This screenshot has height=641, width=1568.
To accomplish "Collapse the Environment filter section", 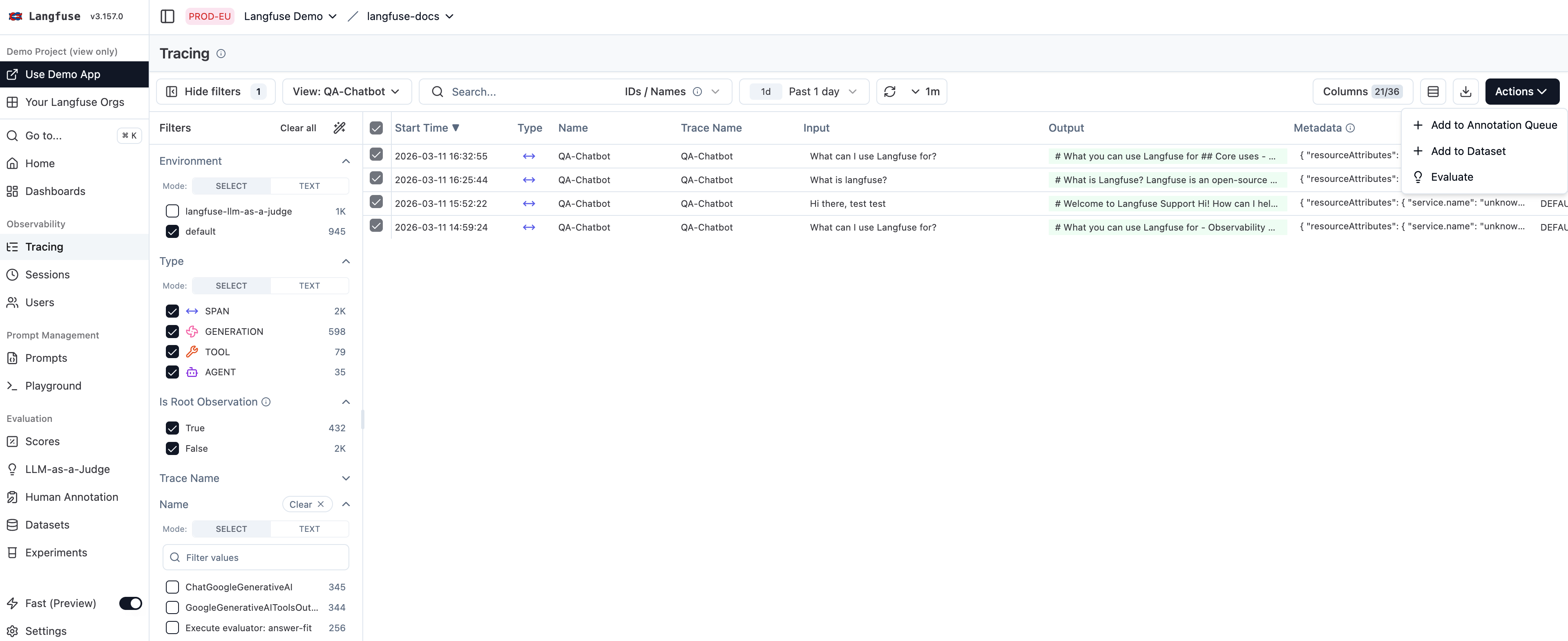I will tap(346, 161).
